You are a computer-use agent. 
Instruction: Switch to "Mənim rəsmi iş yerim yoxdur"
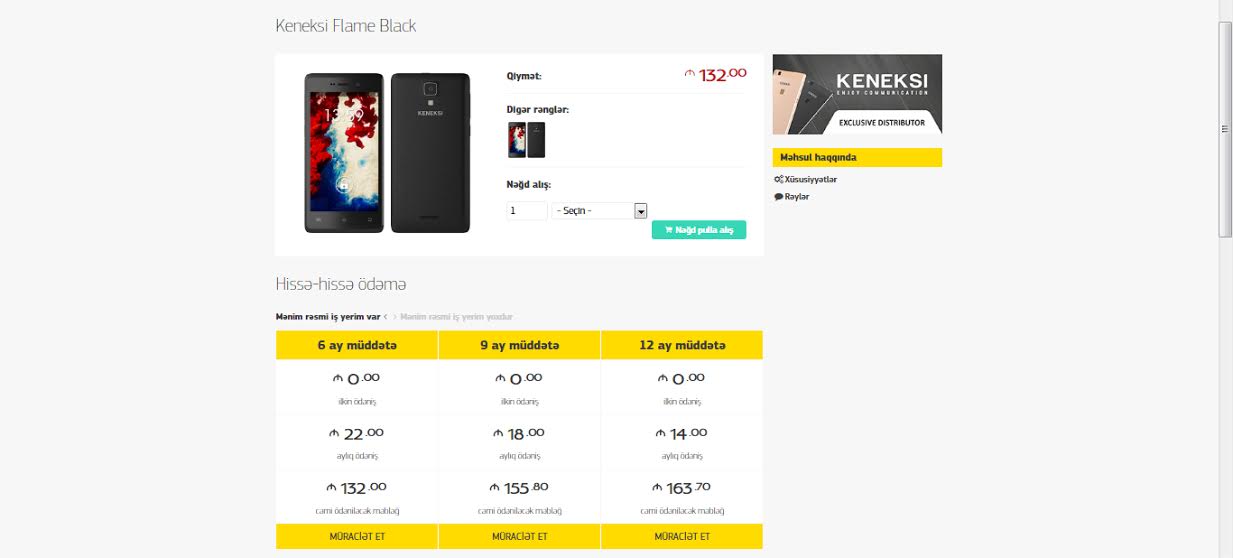point(456,317)
